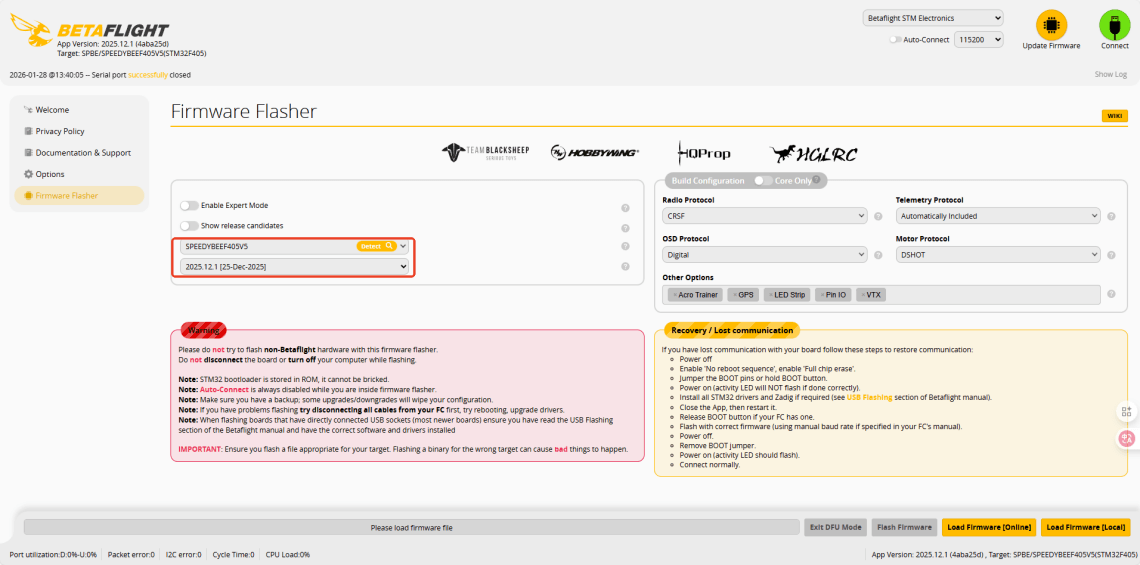Enable Expert Mode toggle
Screen dimensions: 1140x565
click(188, 205)
